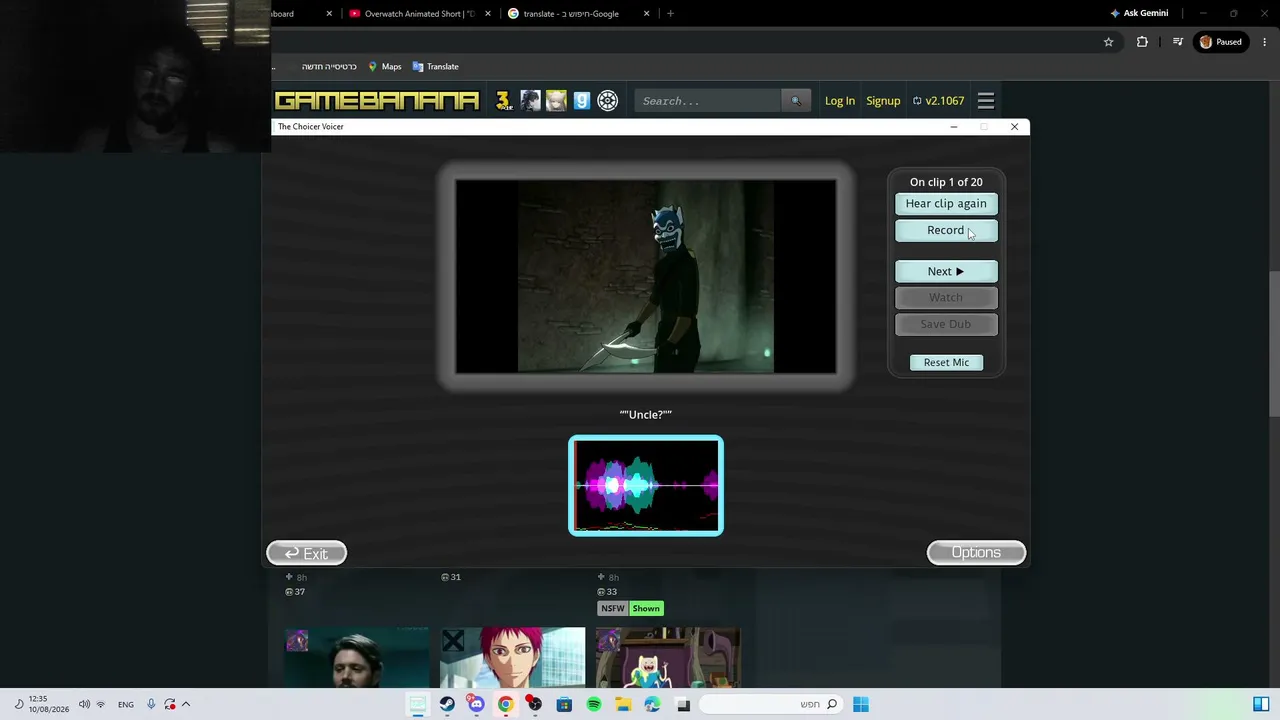Image resolution: width=1280 pixels, height=720 pixels.
Task: Exit The Choicer Voicer
Action: (306, 553)
